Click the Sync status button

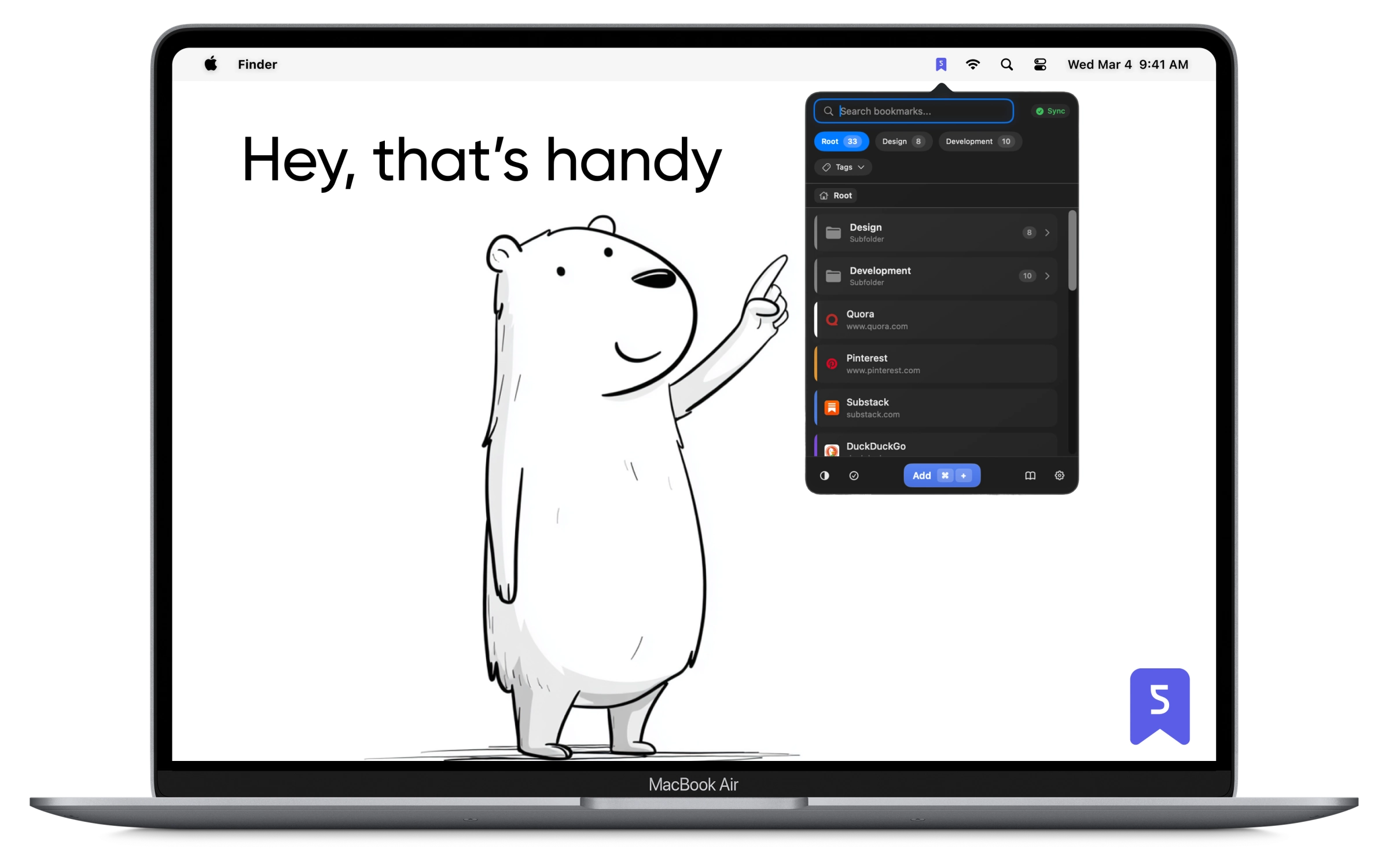pos(1050,111)
